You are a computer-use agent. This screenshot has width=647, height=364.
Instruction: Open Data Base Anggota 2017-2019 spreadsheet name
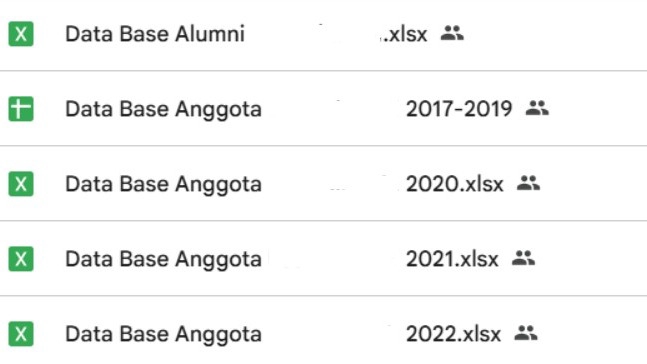[x=289, y=110]
